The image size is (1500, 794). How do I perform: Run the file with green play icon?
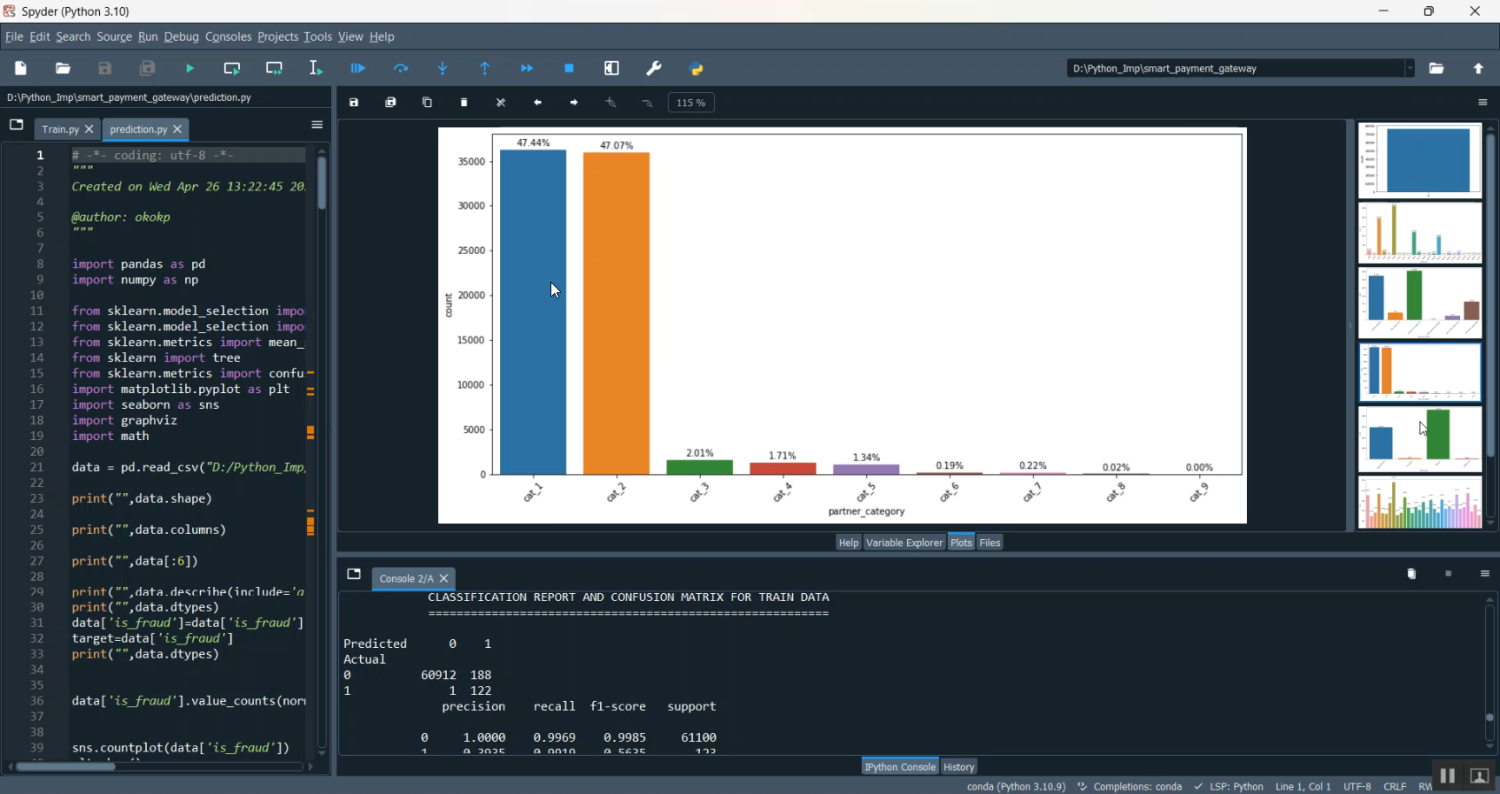(x=190, y=68)
